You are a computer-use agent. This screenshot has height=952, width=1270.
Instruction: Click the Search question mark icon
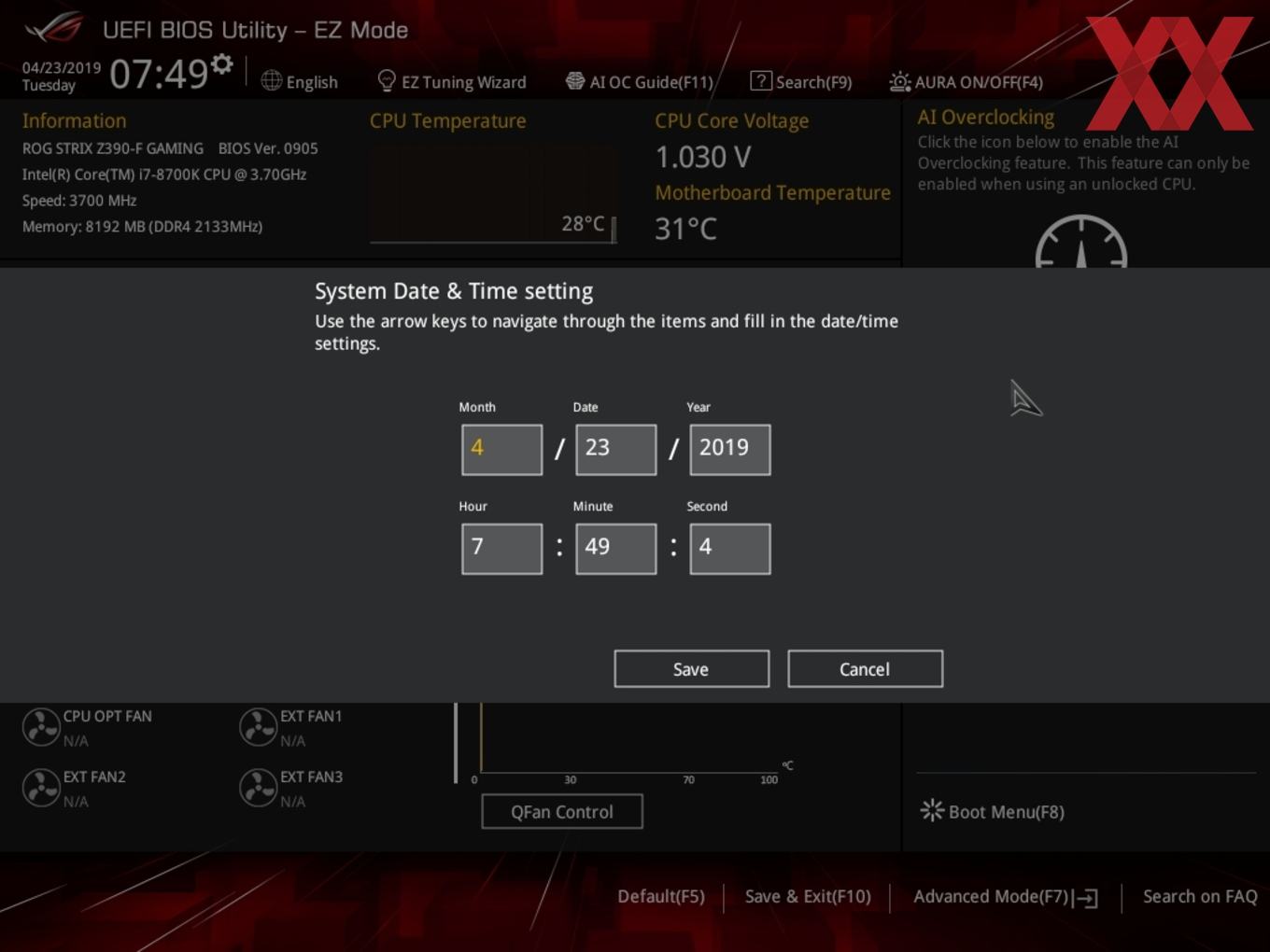(761, 81)
